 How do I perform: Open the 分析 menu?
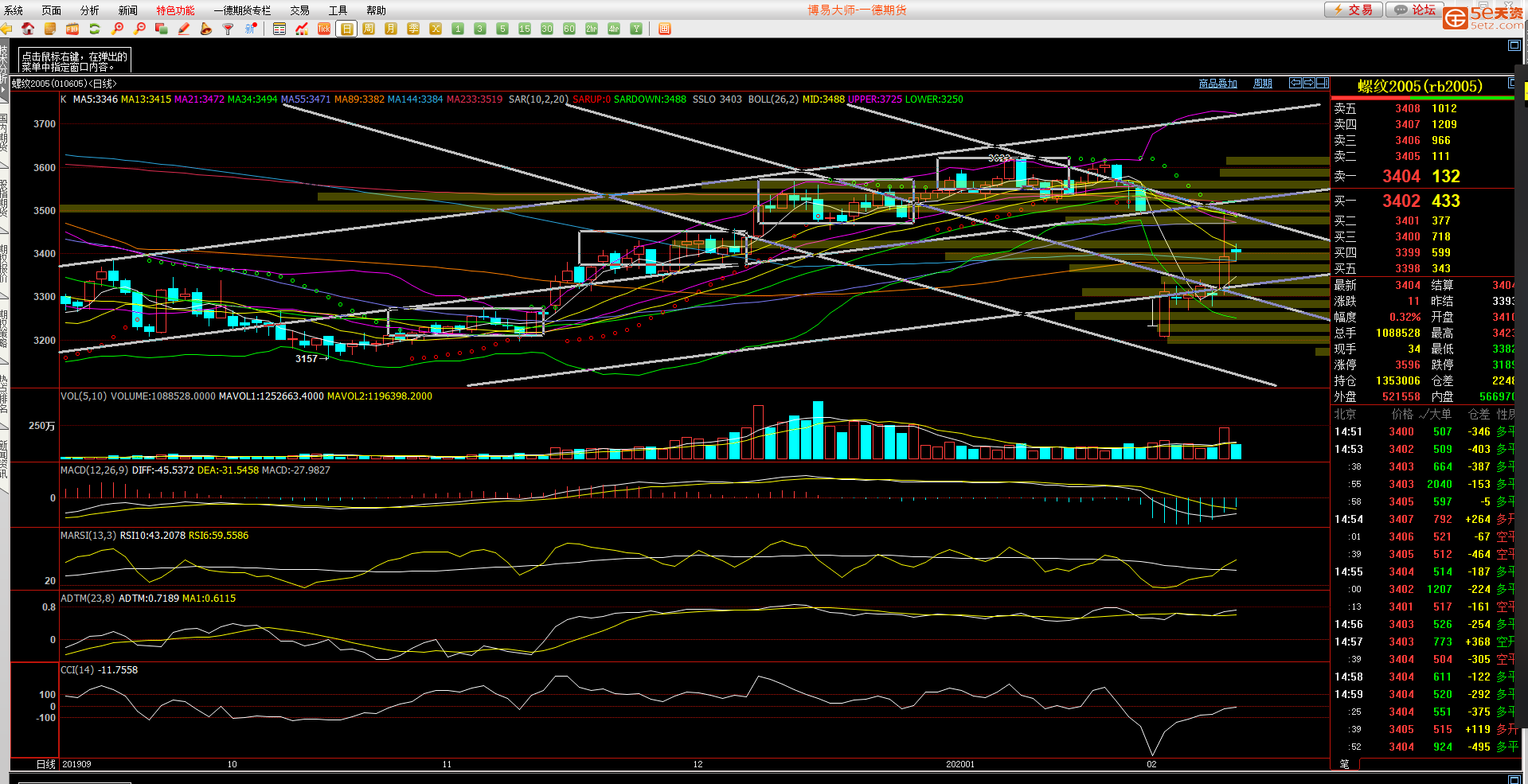[89, 10]
